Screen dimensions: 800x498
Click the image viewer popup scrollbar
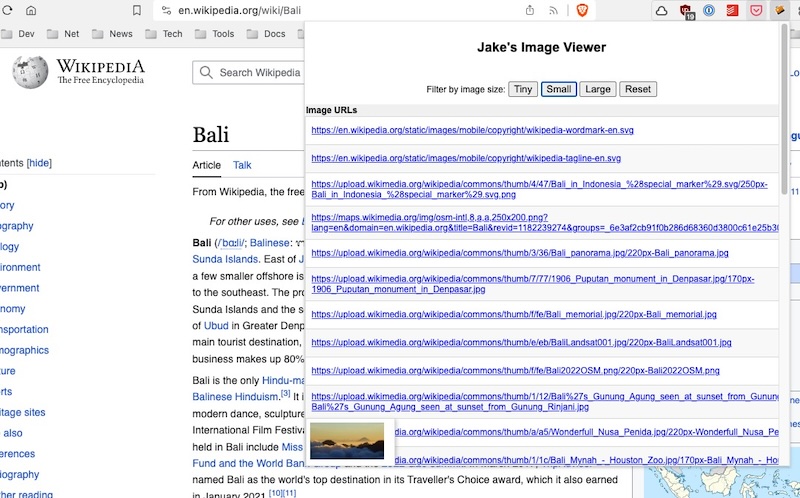click(x=784, y=108)
